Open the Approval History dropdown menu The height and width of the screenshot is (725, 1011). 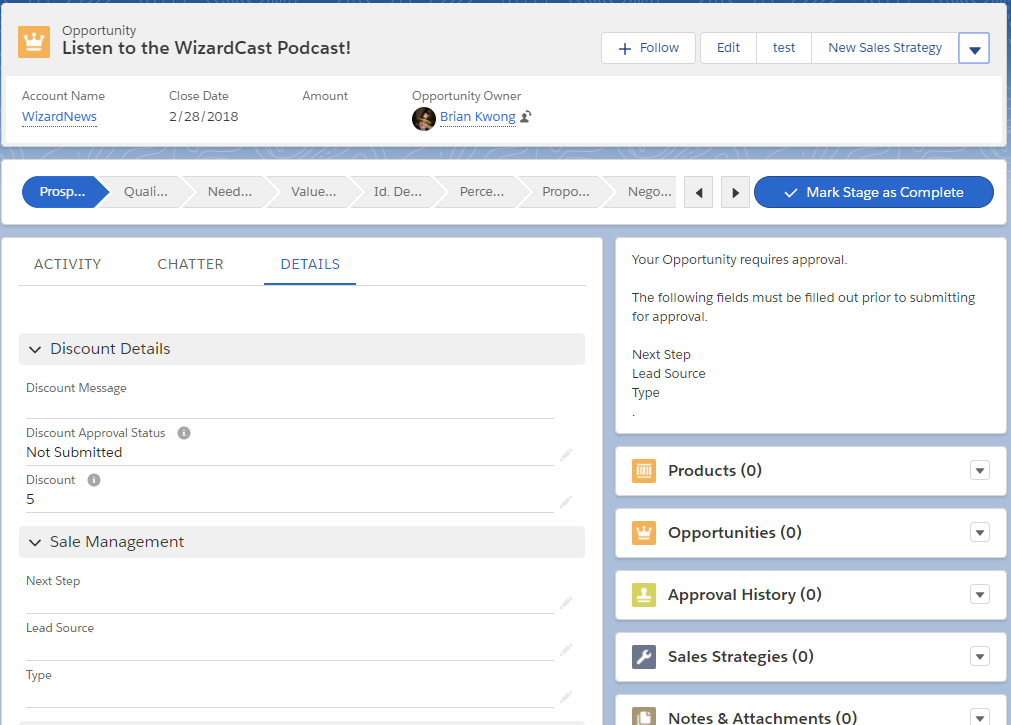point(979,594)
